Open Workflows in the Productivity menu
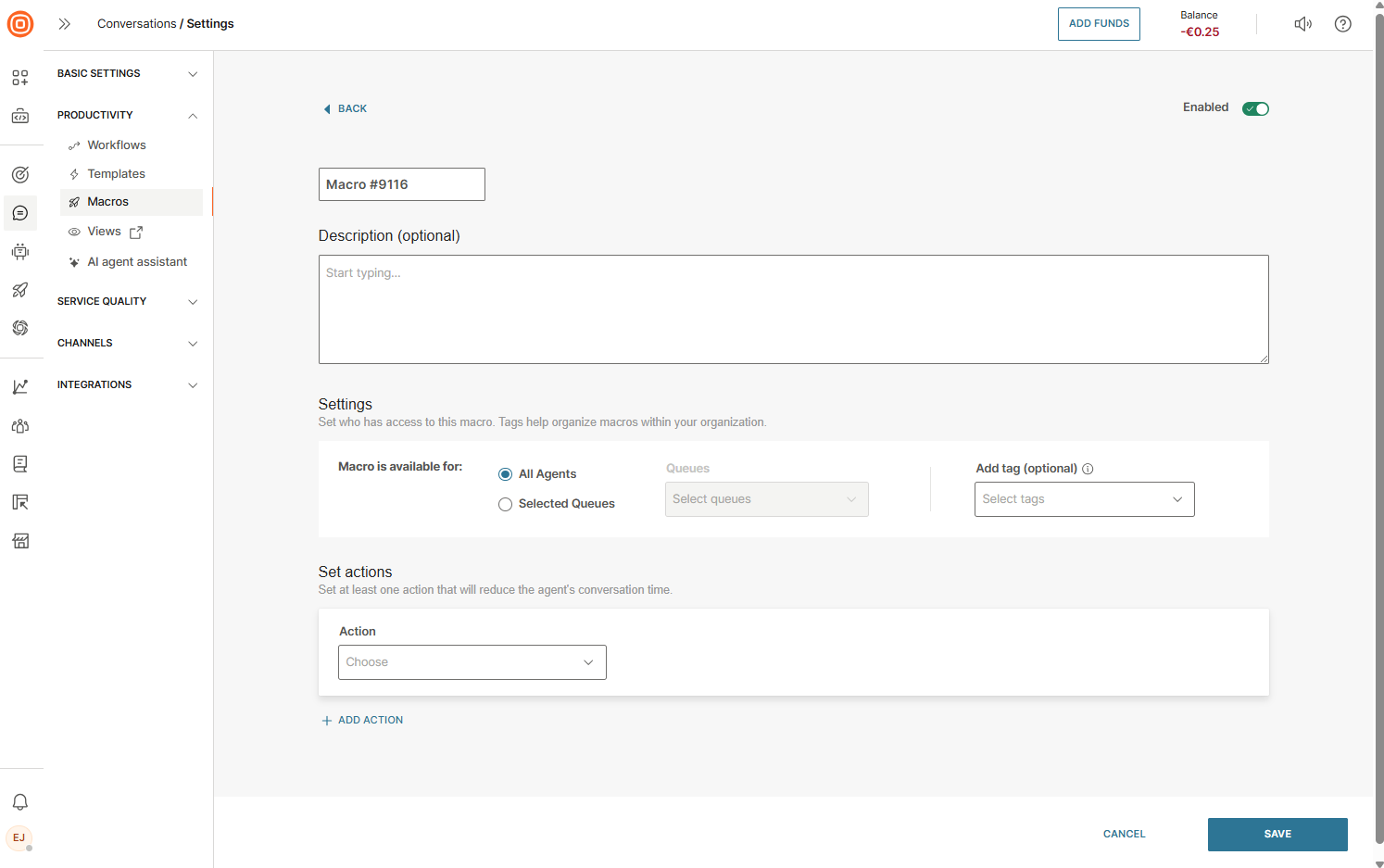The height and width of the screenshot is (868, 1384). click(117, 145)
